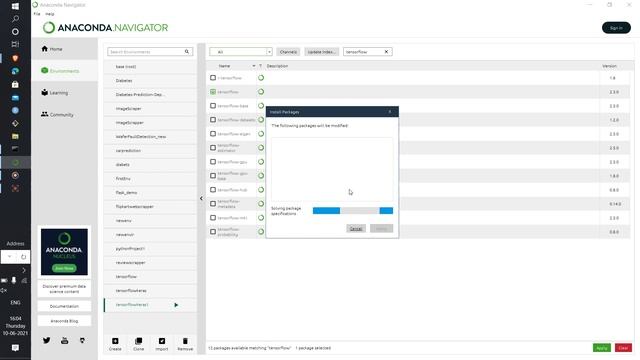Open the Community section in Navigator
This screenshot has height=360, width=640.
coord(57,115)
